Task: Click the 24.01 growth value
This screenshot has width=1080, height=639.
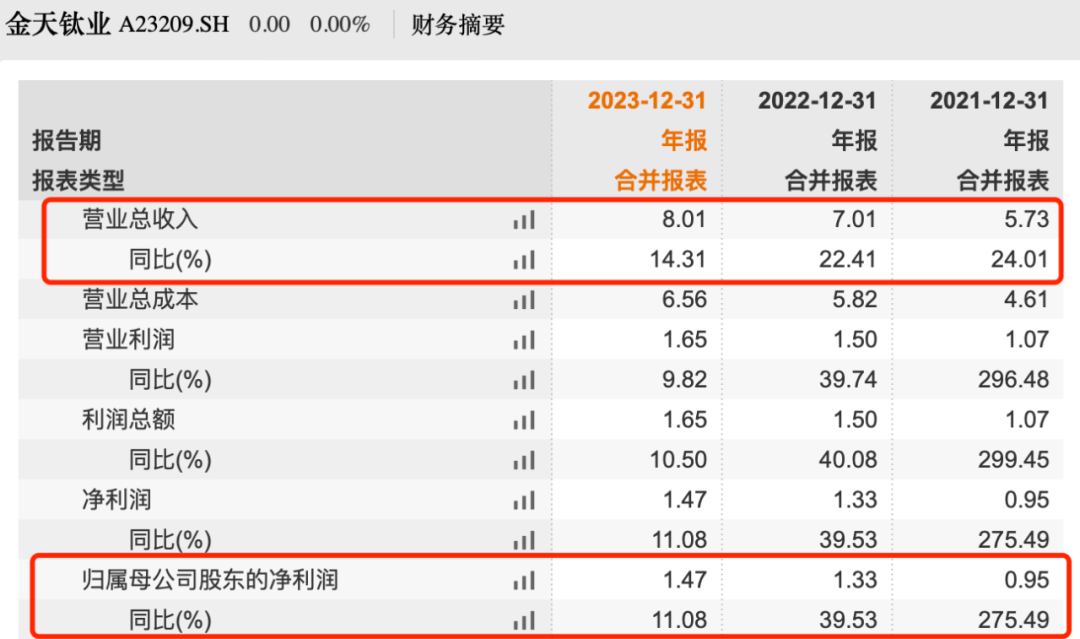Action: coord(1020,260)
